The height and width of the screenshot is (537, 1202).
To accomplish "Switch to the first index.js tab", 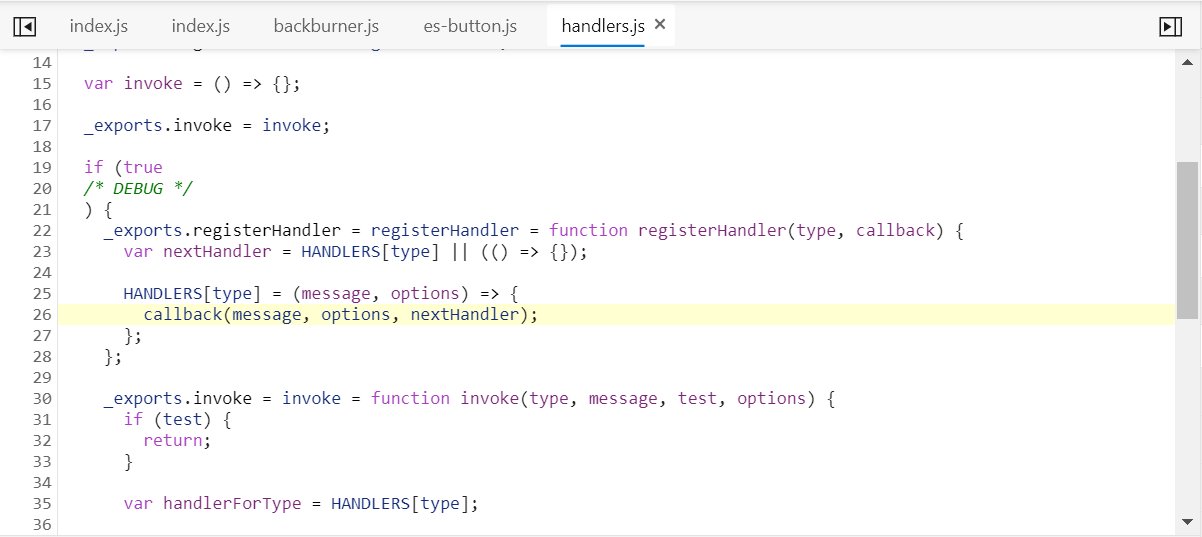I will point(99,26).
